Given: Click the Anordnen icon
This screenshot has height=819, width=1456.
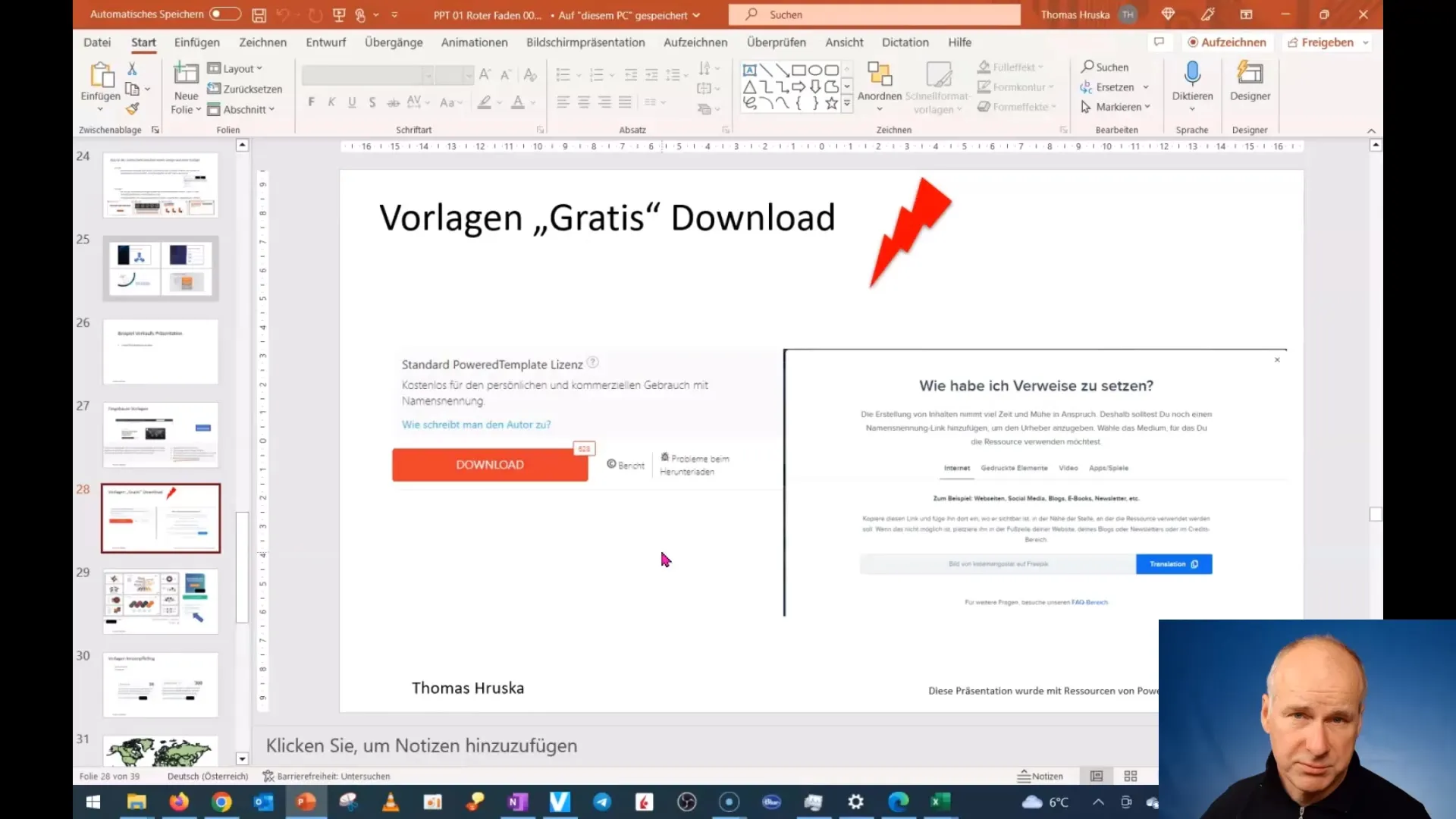Looking at the screenshot, I should (880, 74).
